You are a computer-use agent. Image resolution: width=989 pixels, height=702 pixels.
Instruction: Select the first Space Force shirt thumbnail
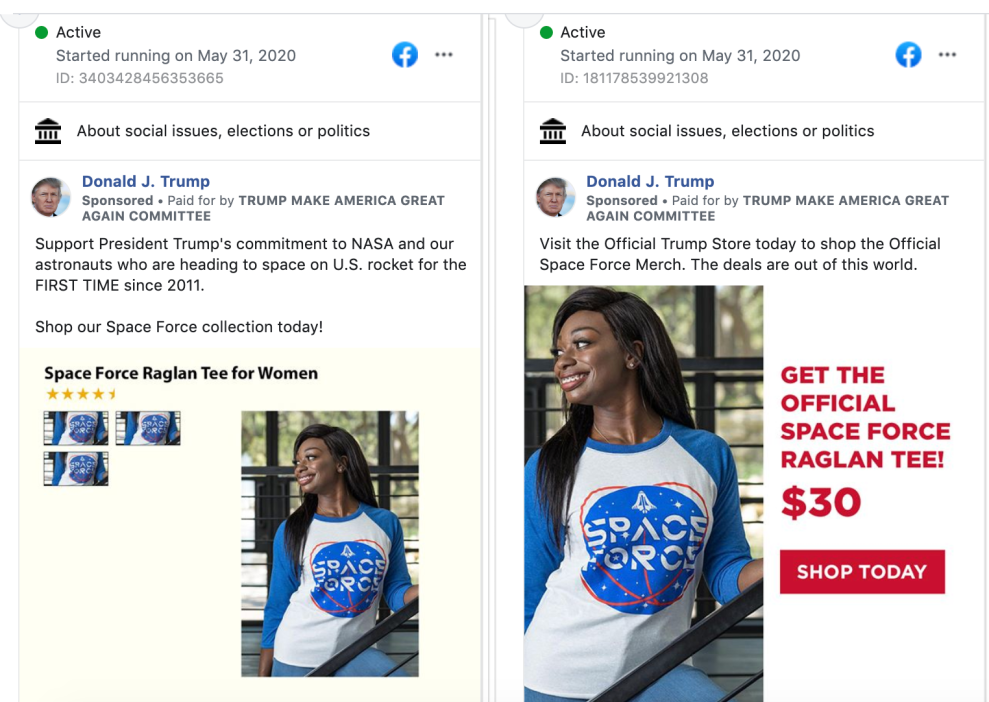point(76,428)
